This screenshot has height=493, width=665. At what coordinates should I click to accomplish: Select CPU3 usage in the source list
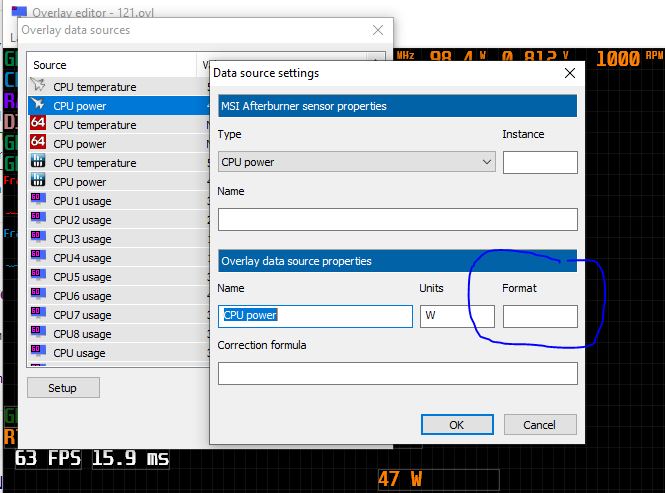tap(118, 239)
